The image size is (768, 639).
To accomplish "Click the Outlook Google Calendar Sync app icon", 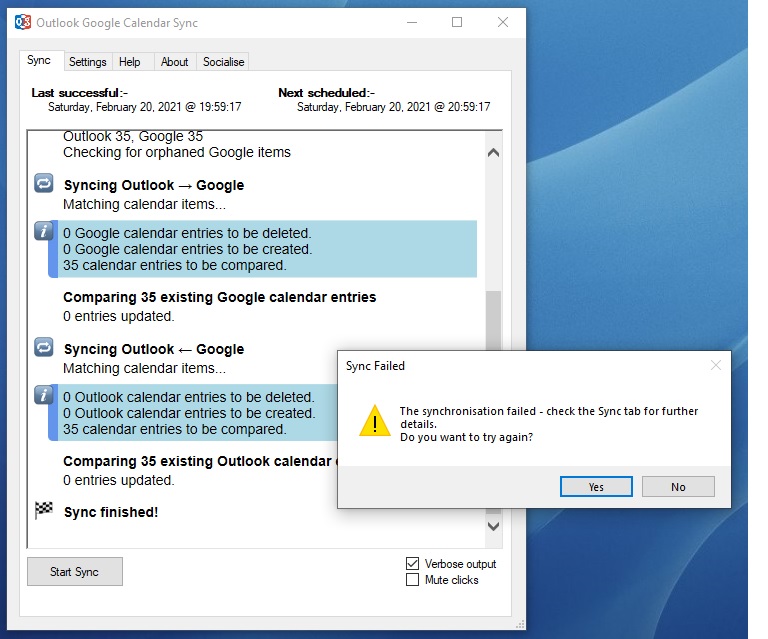I will [23, 23].
